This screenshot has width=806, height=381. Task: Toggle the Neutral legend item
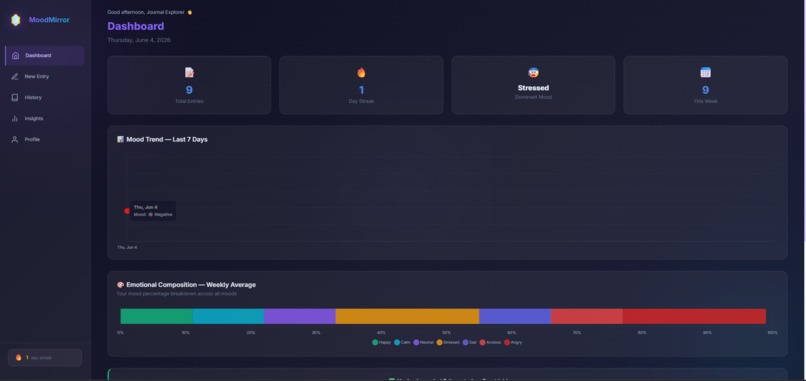[424, 342]
